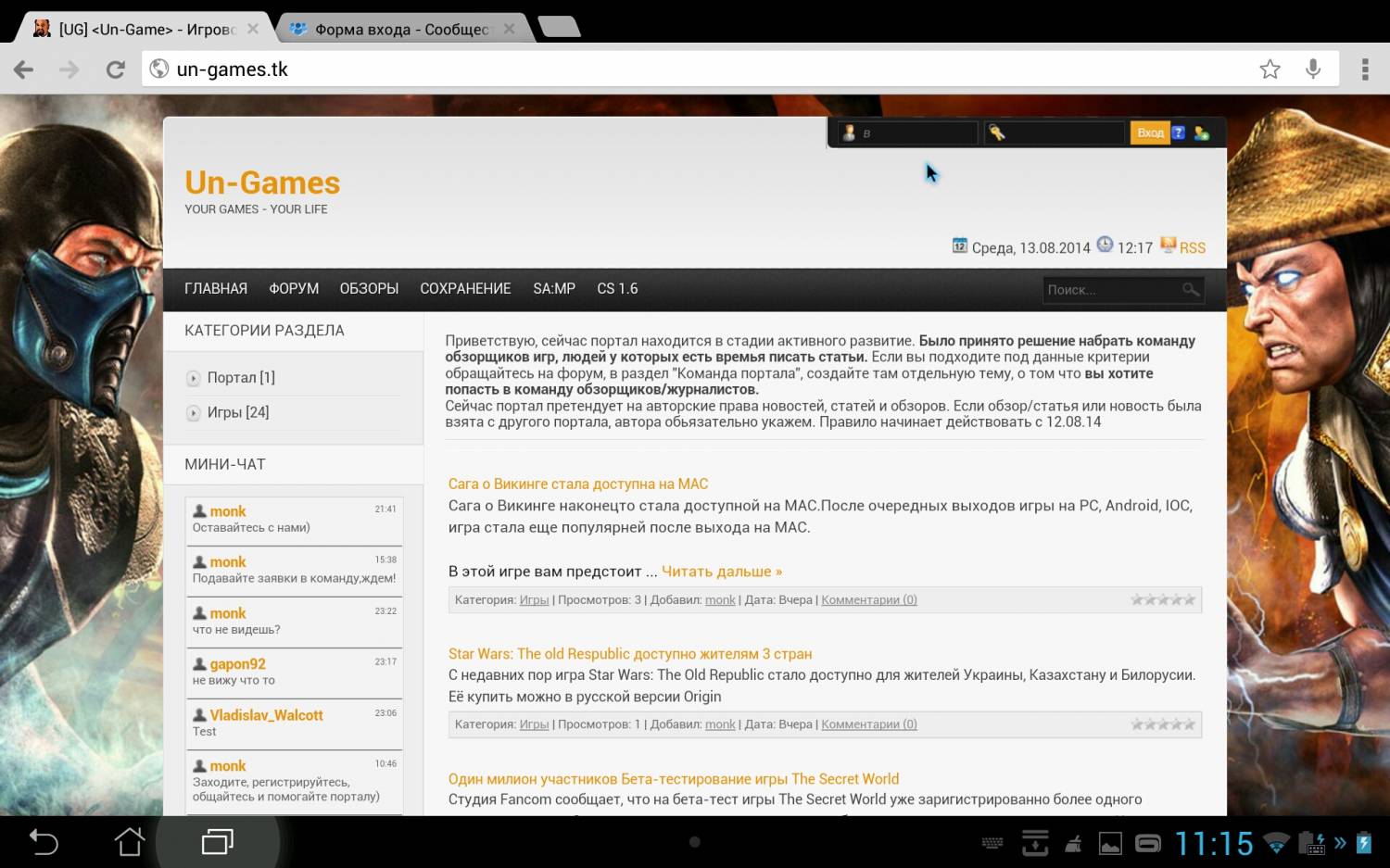Click the Поиск search input field
Viewport: 1390px width, 868px height.
pyautogui.click(x=1110, y=290)
